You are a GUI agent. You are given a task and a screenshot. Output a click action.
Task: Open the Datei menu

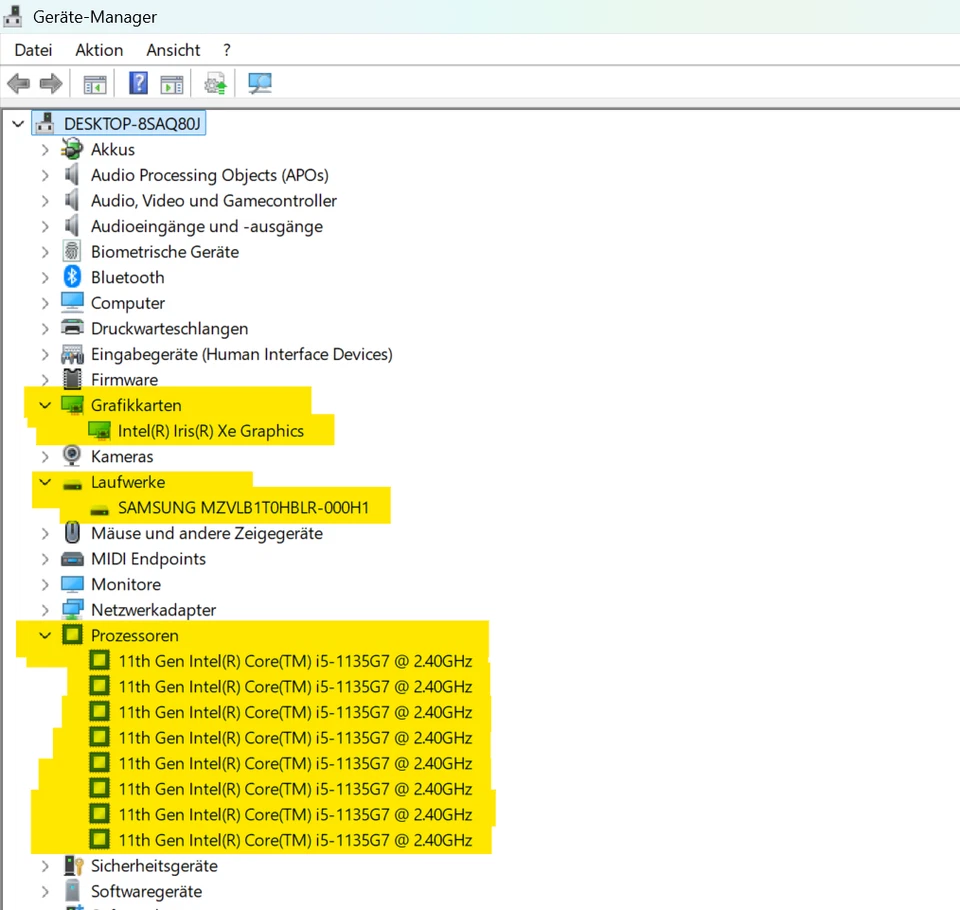coord(33,50)
